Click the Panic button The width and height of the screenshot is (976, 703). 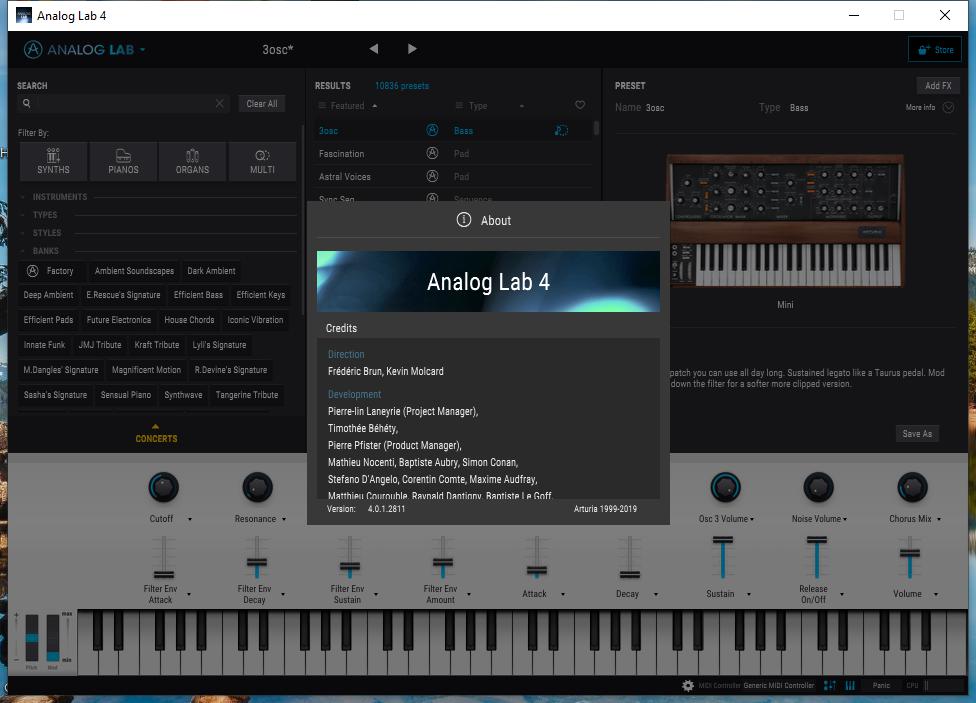coord(881,686)
